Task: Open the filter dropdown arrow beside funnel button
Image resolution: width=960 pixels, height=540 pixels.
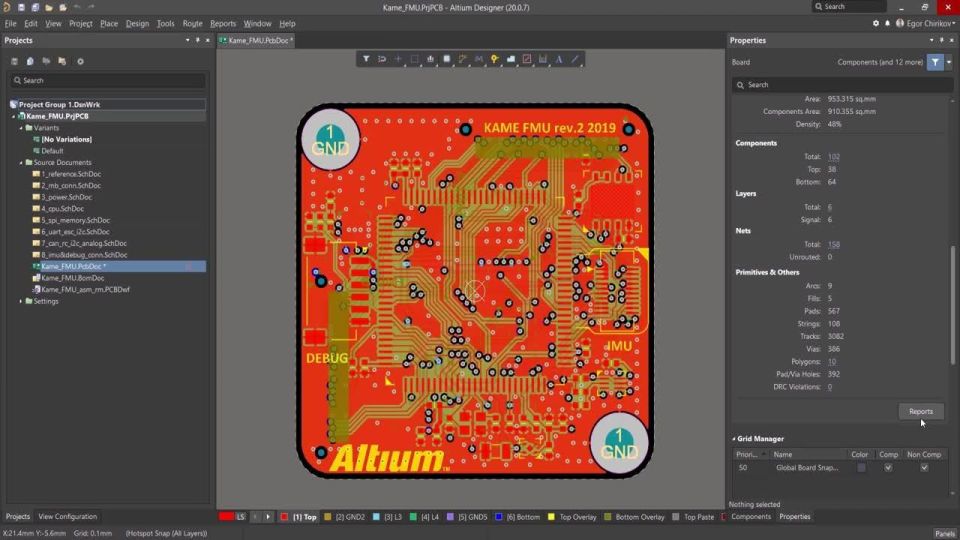Action: pyautogui.click(x=948, y=62)
